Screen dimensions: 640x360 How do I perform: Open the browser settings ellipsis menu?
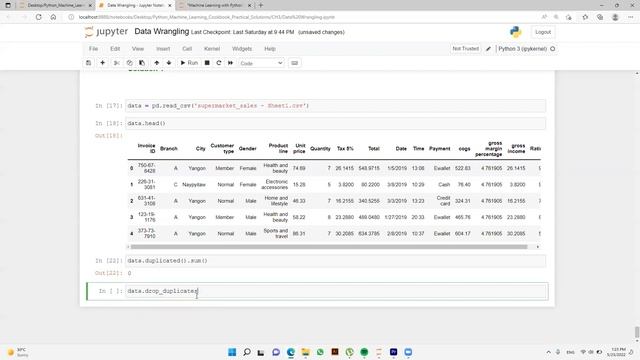630,17
